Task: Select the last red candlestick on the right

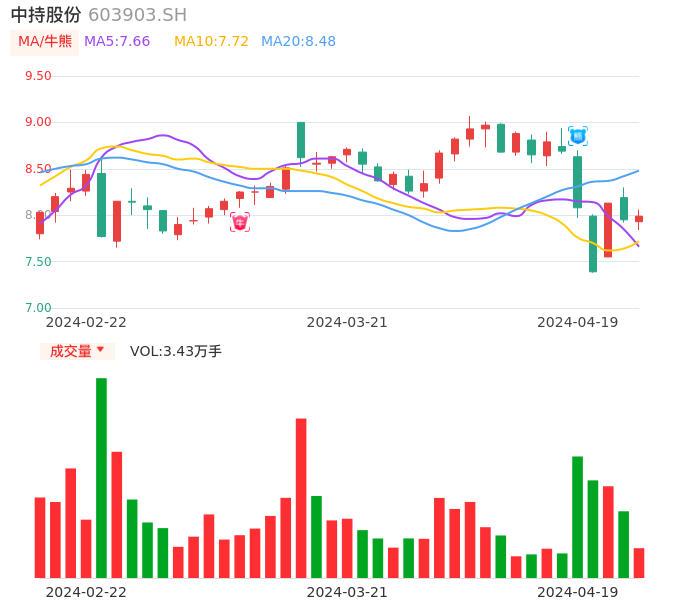Action: [x=639, y=219]
